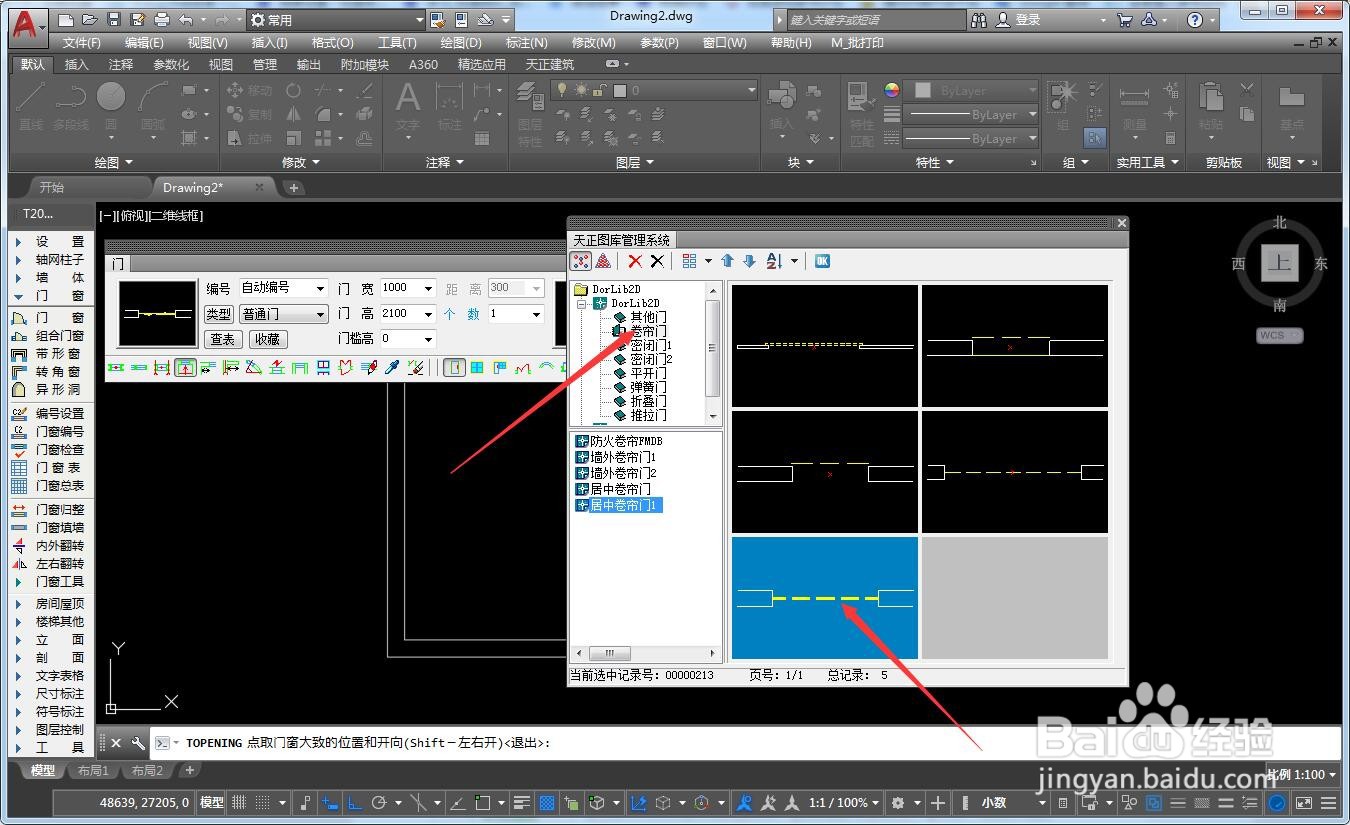This screenshot has height=825, width=1350.
Task: Click door plan preview in 门 dialog
Action: click(x=157, y=313)
